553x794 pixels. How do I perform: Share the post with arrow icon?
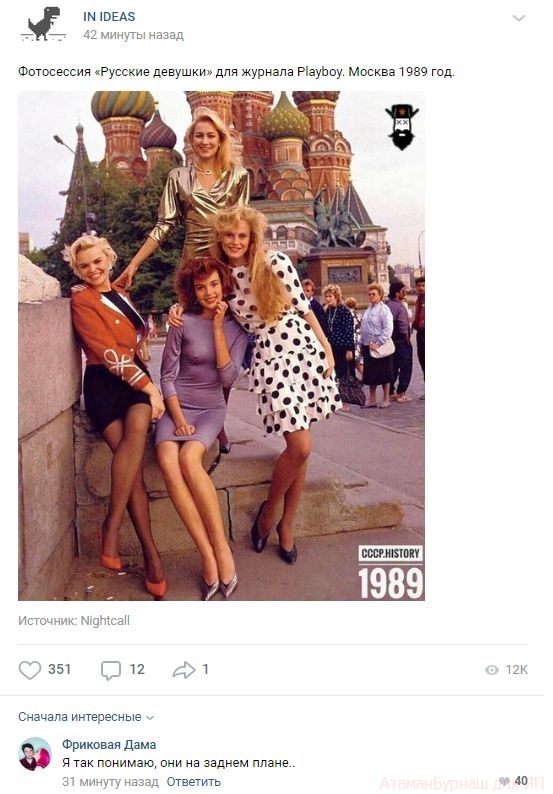point(183,669)
